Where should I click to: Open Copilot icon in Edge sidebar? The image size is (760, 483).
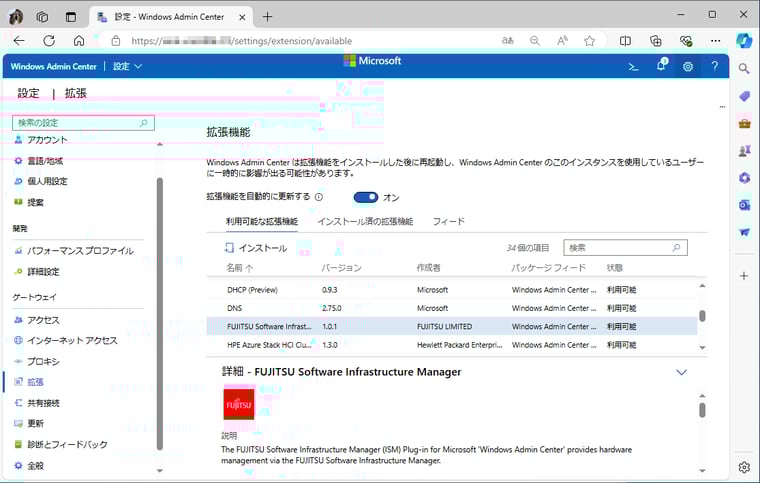pyautogui.click(x=744, y=41)
